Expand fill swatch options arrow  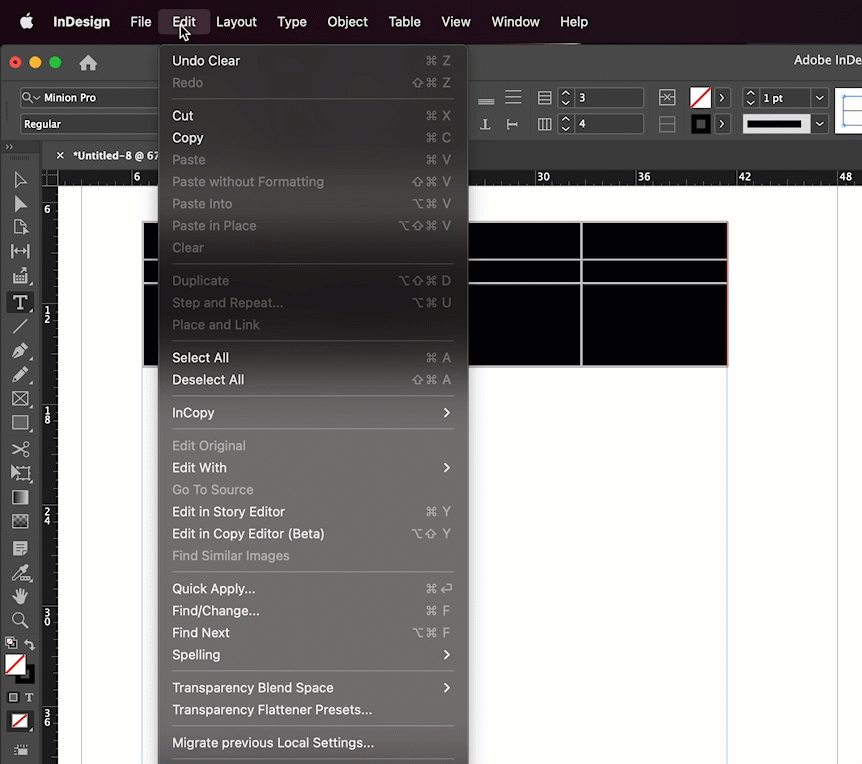(x=722, y=98)
